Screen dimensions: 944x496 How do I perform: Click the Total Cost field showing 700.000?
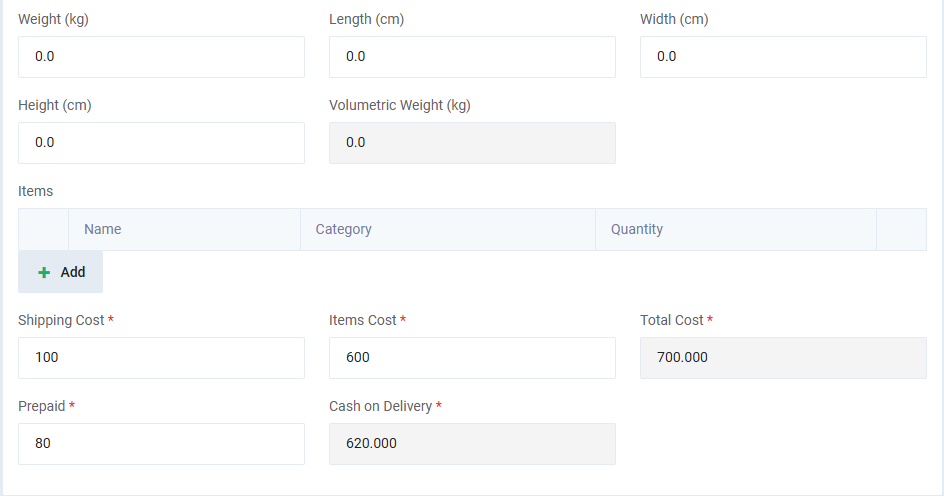[783, 358]
